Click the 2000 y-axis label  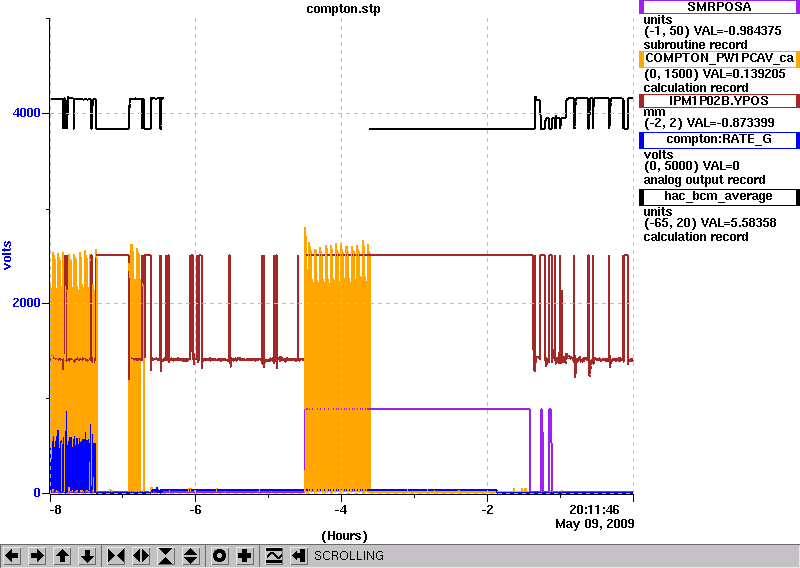[x=27, y=303]
